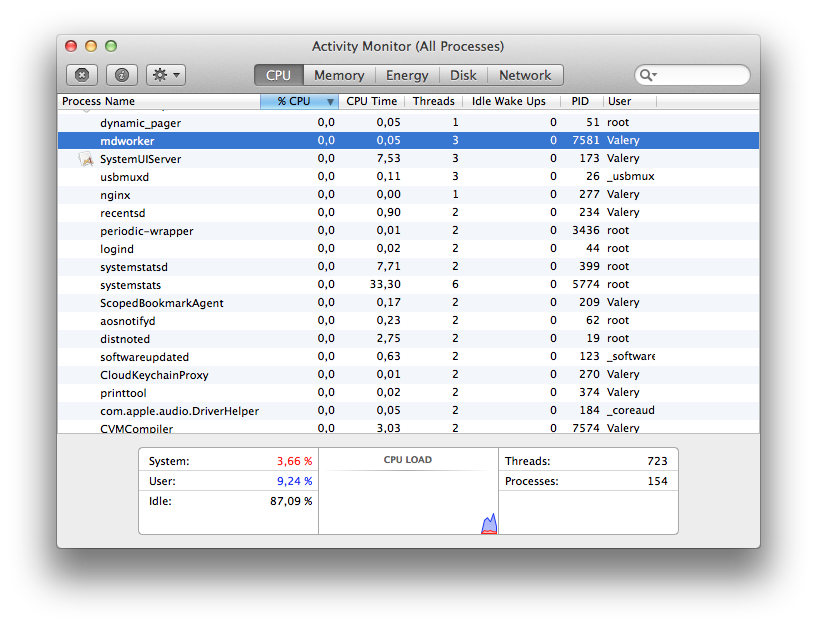The width and height of the screenshot is (817, 627).
Task: Select the aosnotifyd process row
Action: [408, 321]
